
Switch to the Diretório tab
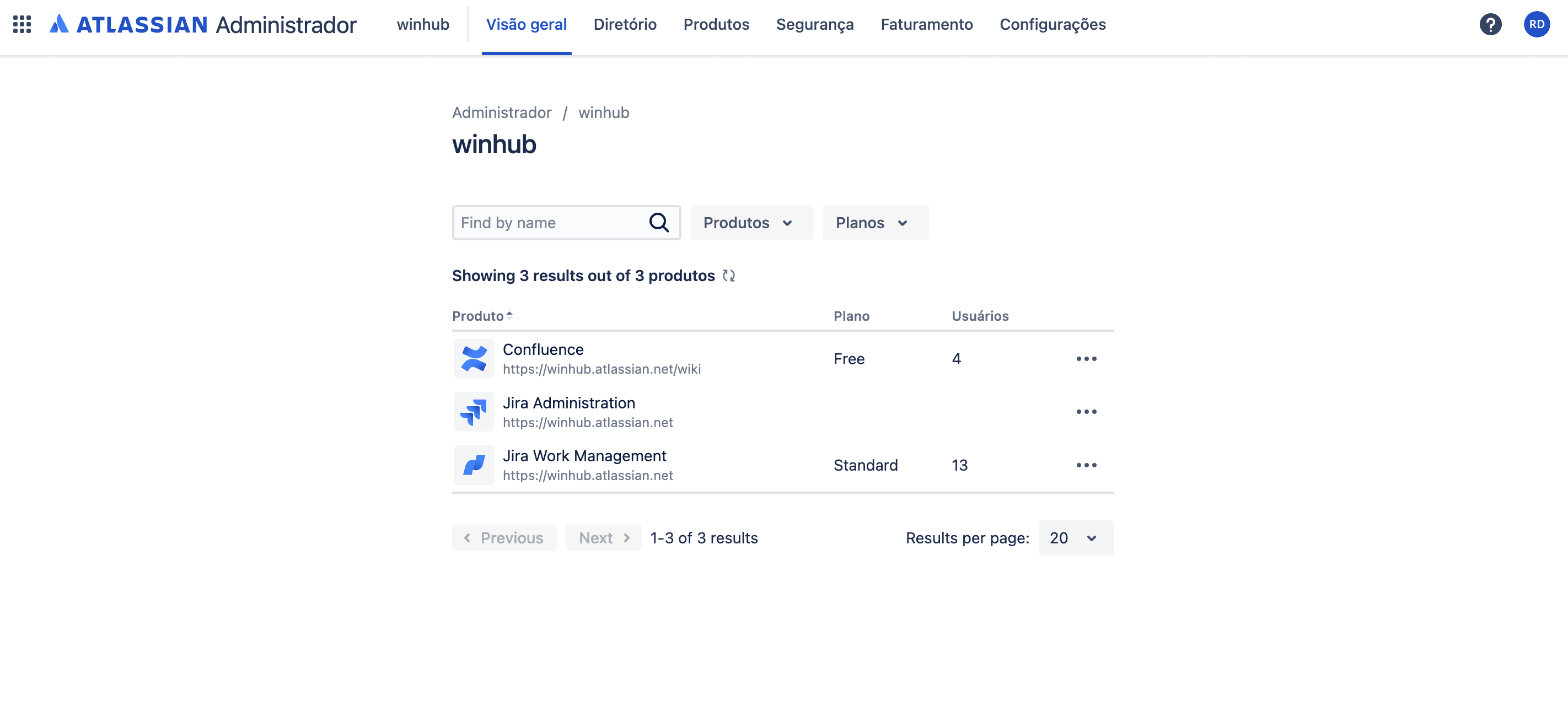tap(625, 24)
